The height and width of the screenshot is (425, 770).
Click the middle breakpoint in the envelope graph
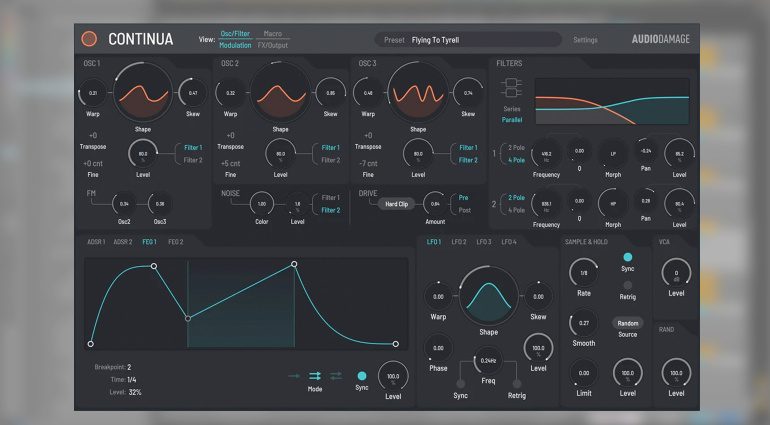(x=188, y=318)
